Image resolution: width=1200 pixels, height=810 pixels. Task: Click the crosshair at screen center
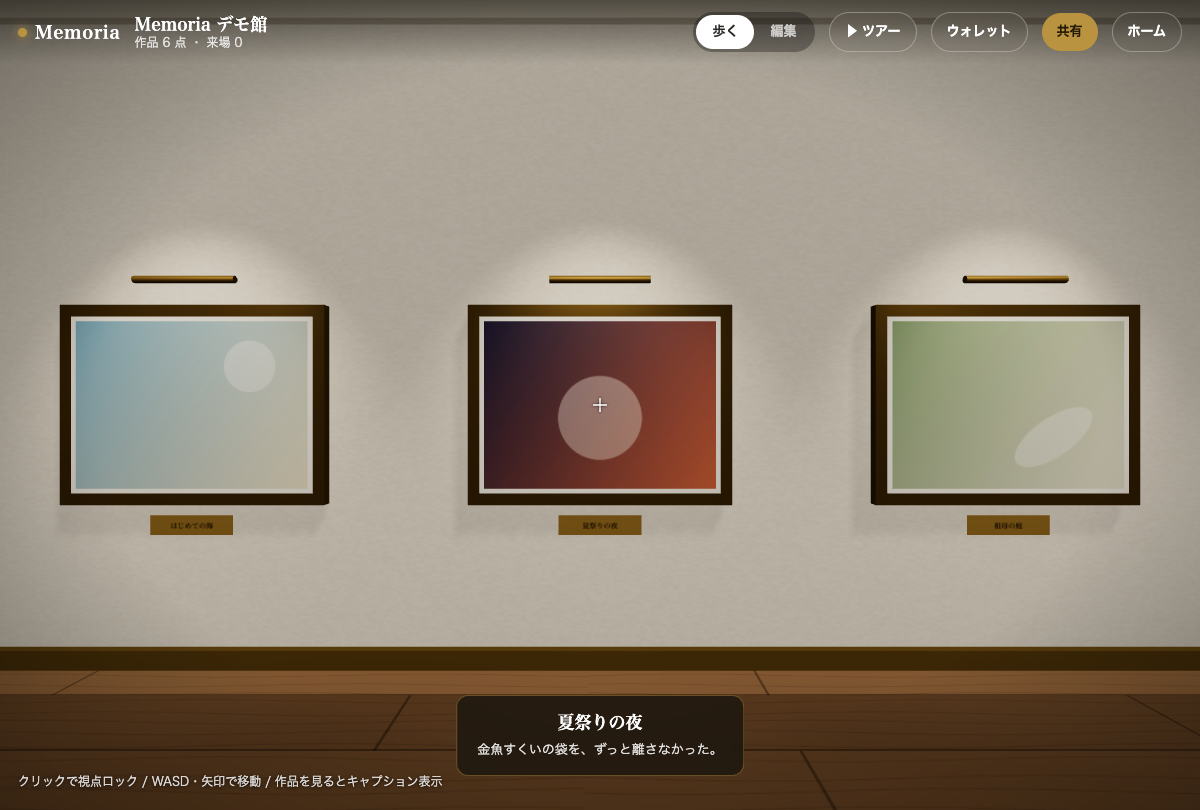tap(600, 405)
